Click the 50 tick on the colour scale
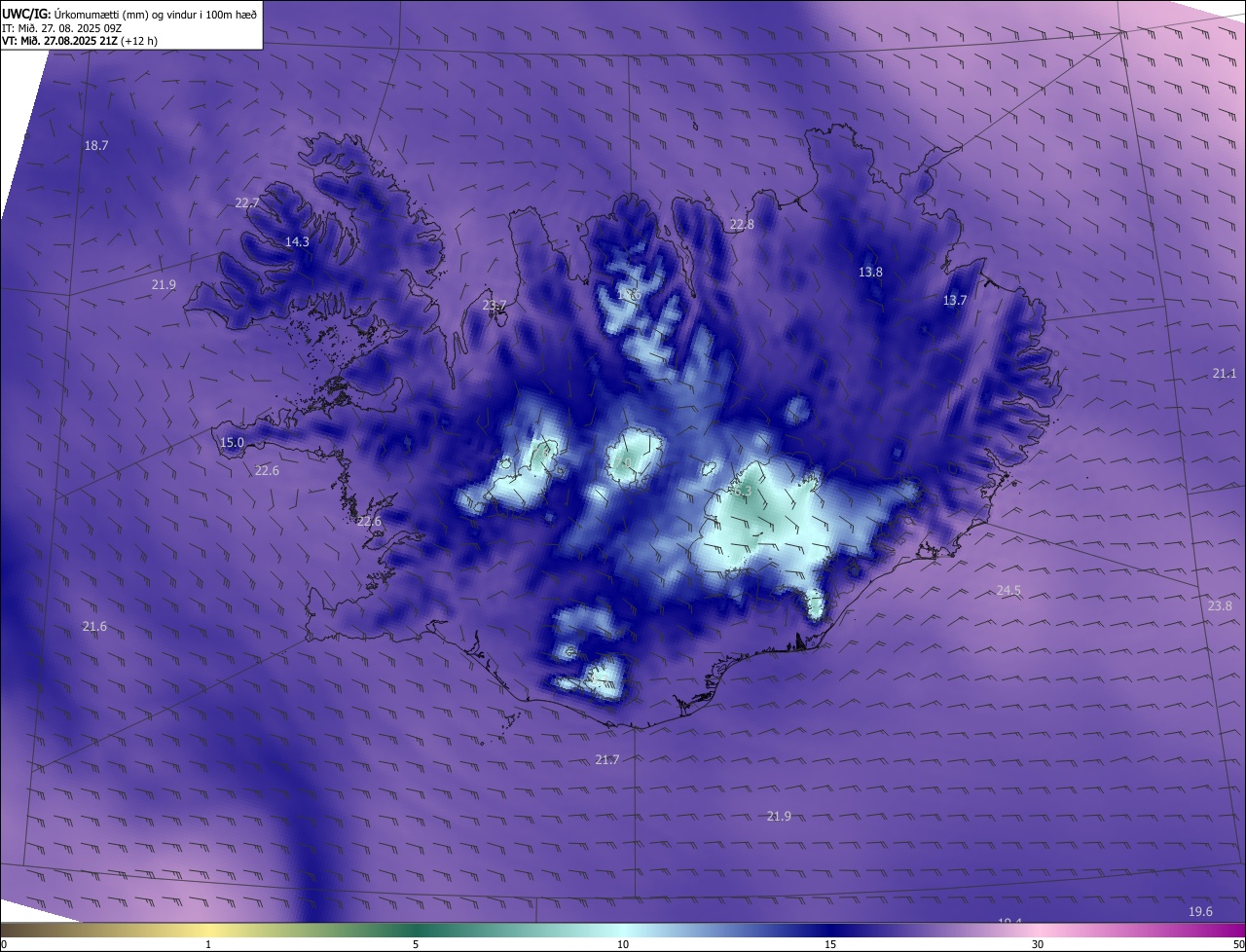The image size is (1246, 952). (x=1238, y=944)
